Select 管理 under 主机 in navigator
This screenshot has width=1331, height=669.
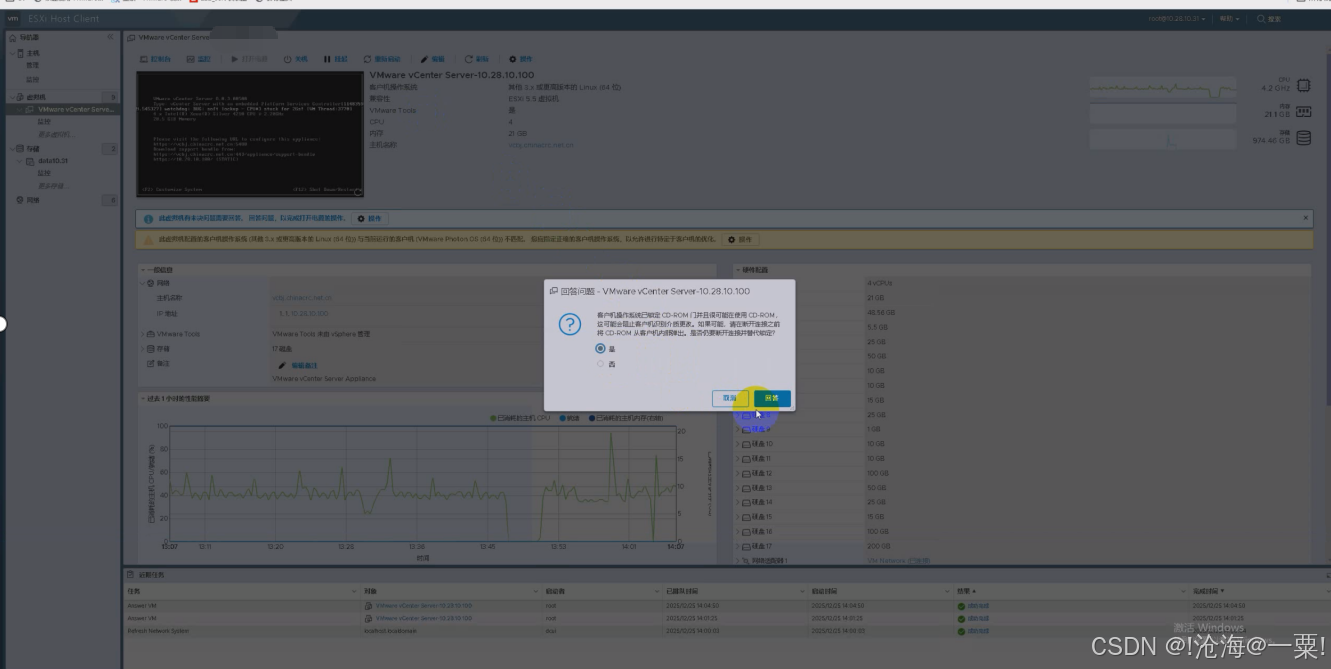(x=32, y=65)
